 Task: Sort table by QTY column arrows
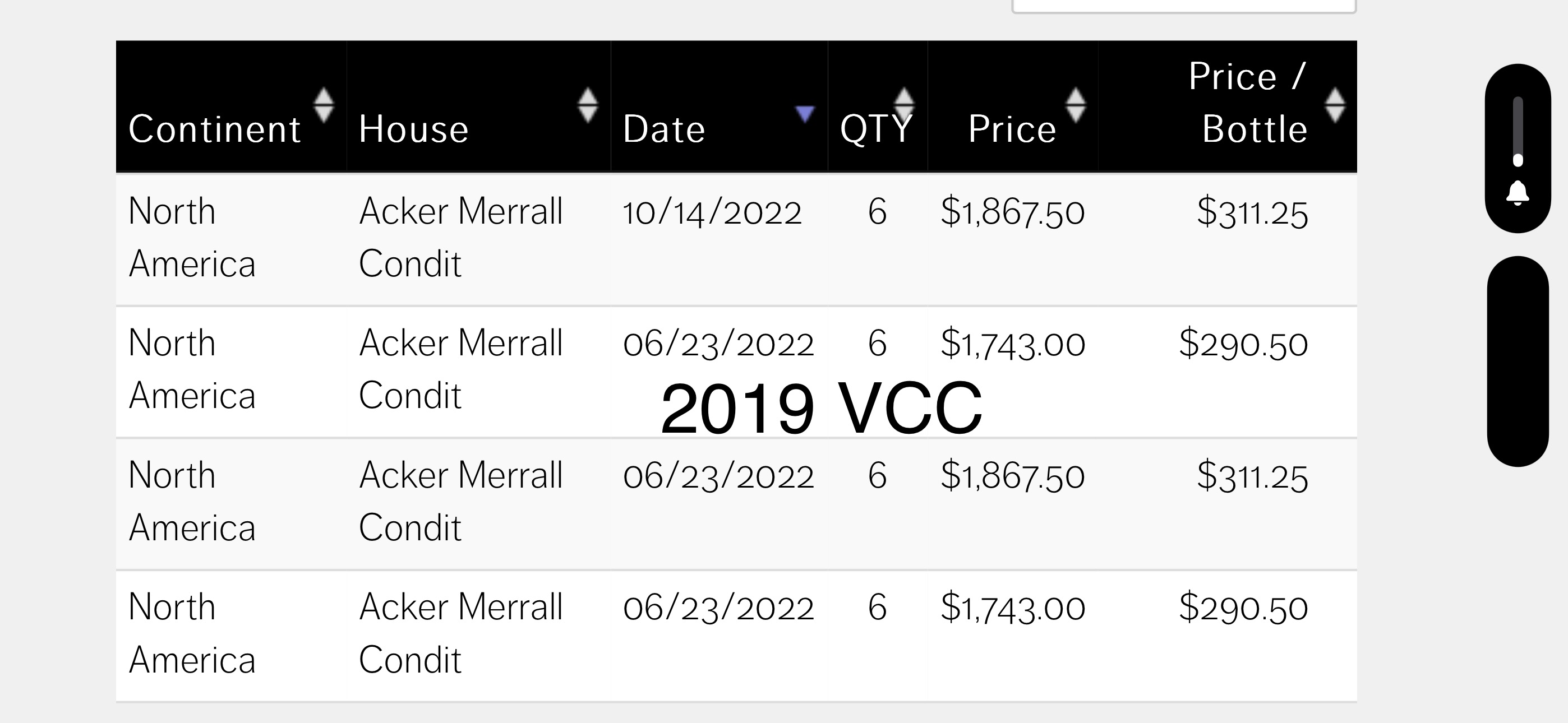[x=903, y=105]
